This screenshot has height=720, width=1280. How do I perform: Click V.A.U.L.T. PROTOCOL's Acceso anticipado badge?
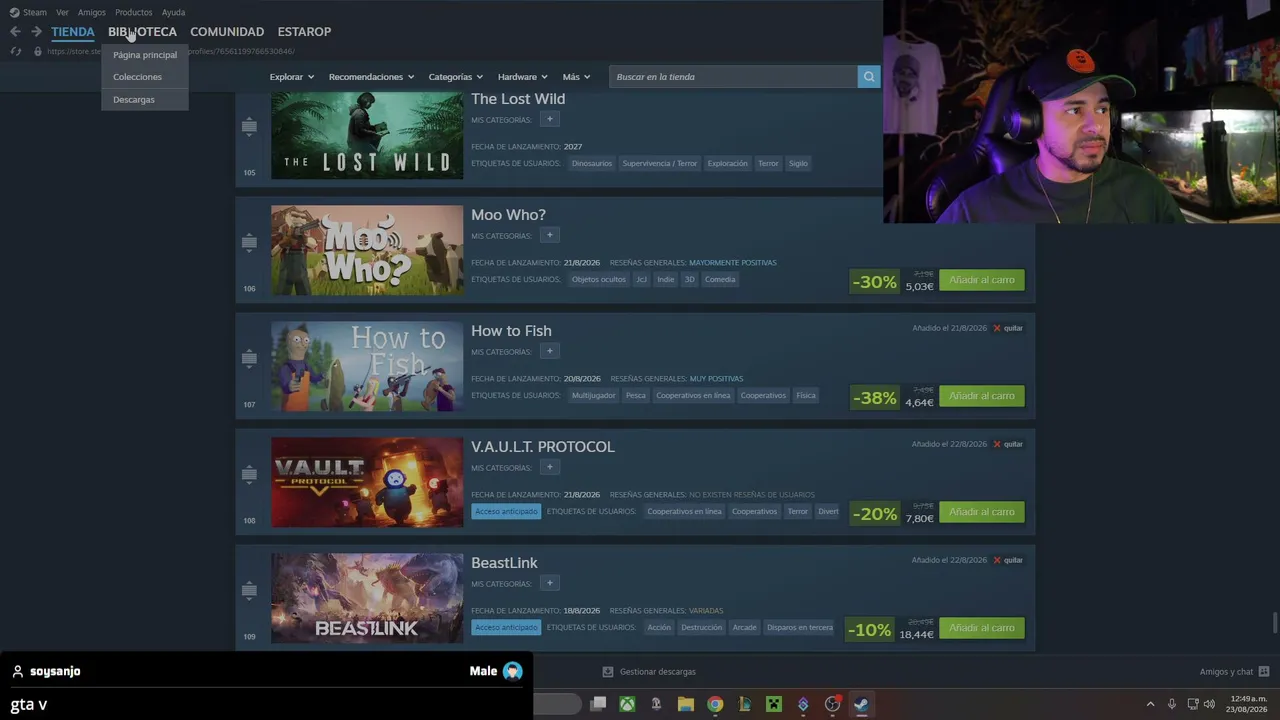click(x=506, y=512)
